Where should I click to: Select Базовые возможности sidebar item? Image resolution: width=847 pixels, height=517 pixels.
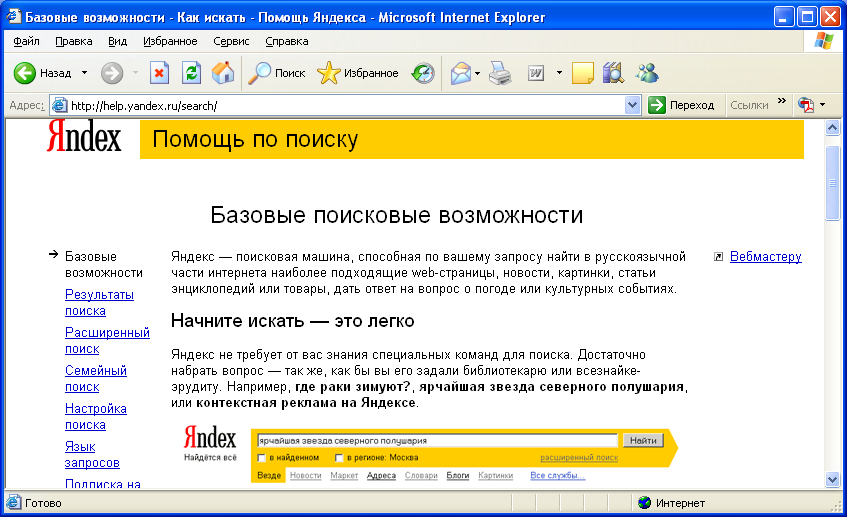[x=104, y=264]
